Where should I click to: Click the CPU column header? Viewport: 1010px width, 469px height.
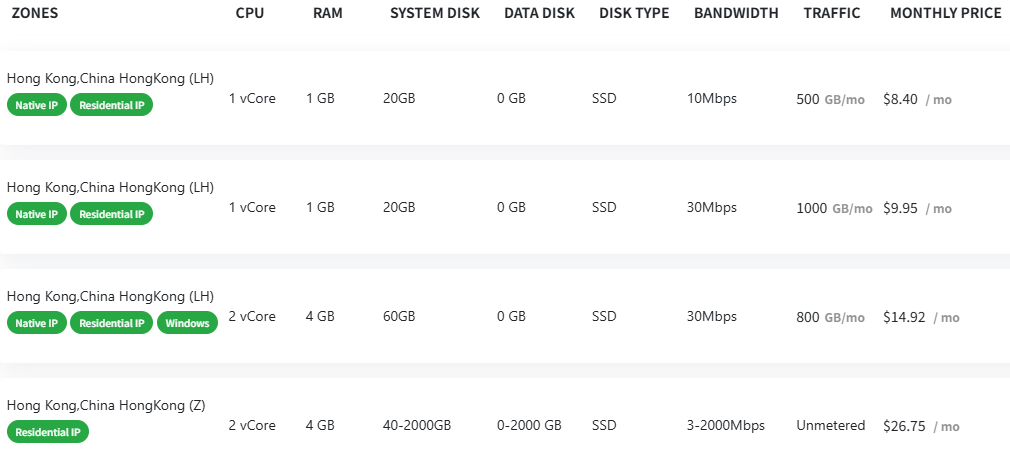pyautogui.click(x=251, y=14)
